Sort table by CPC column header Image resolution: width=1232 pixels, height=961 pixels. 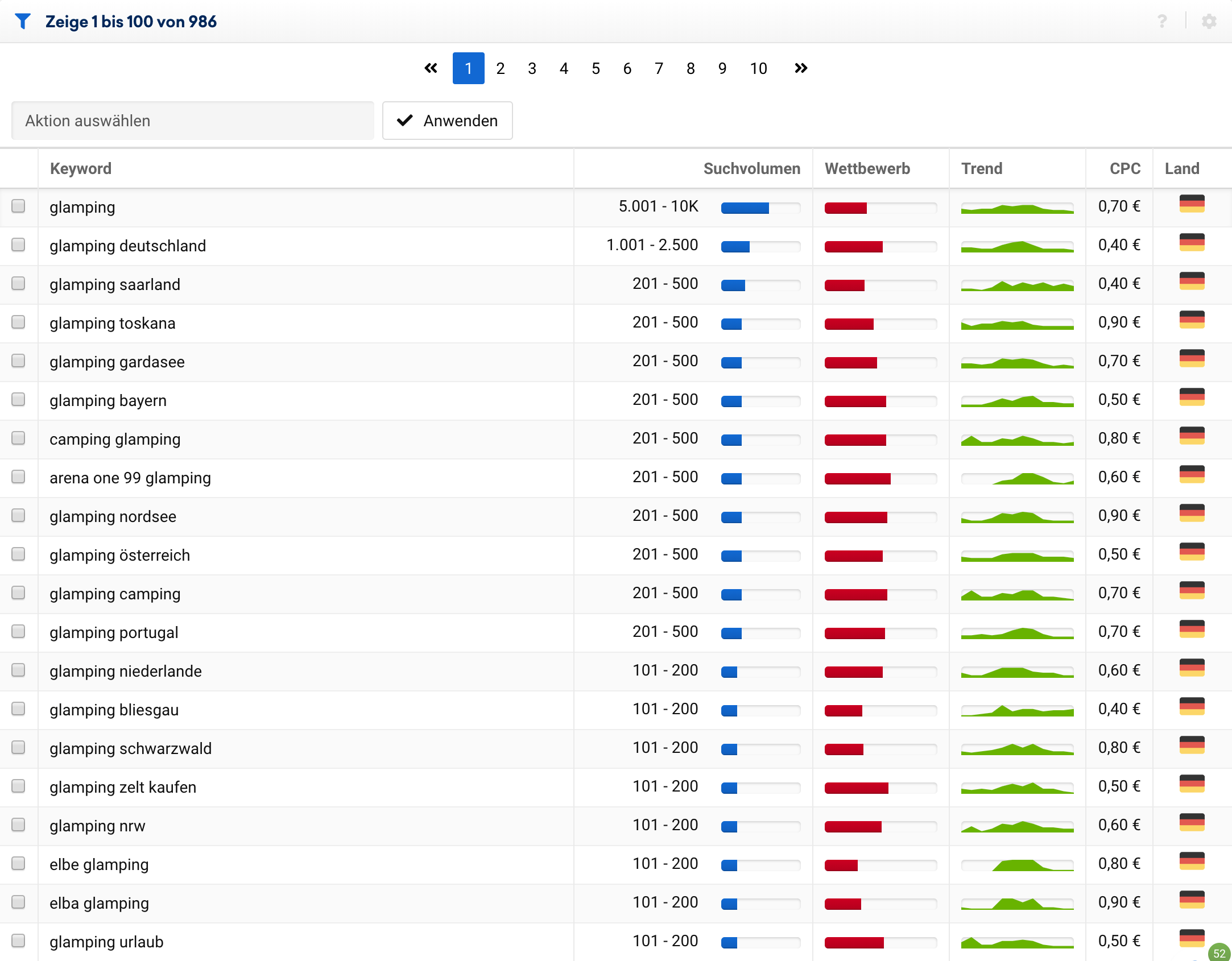[x=1124, y=168]
